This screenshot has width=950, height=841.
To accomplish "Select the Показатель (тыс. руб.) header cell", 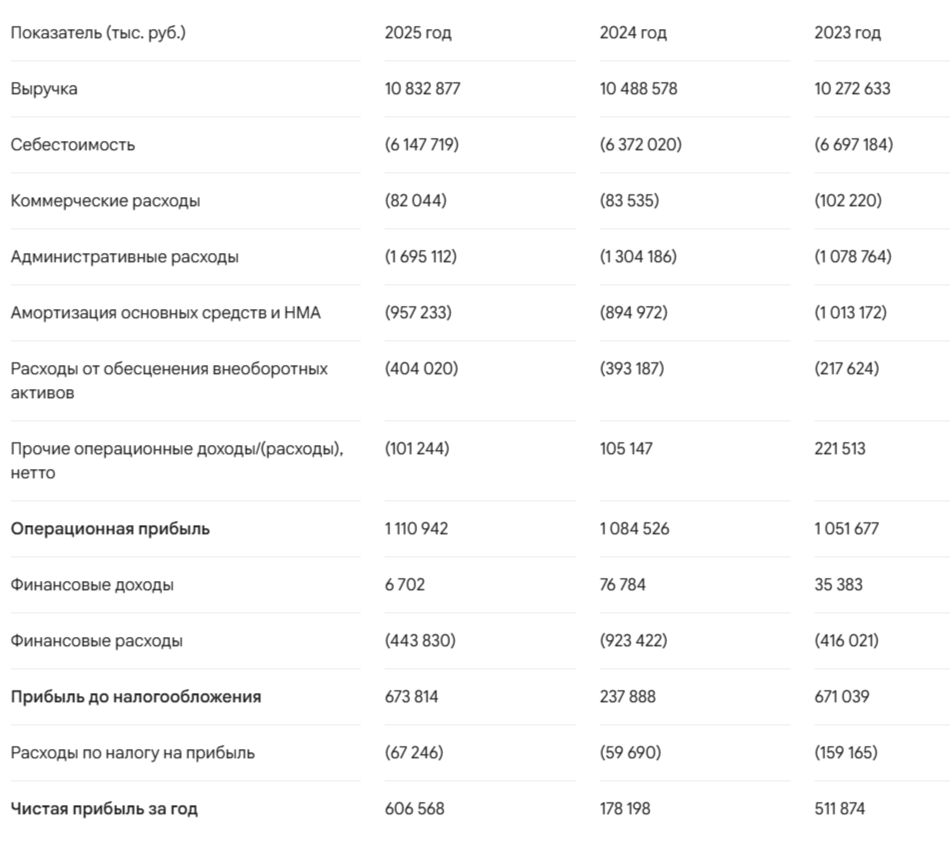I will 98,33.
